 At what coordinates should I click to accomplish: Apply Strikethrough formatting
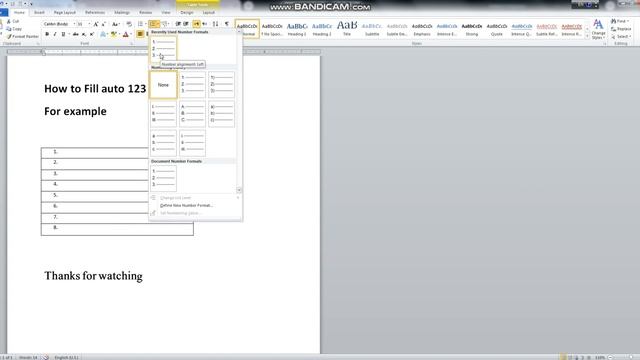click(x=76, y=34)
